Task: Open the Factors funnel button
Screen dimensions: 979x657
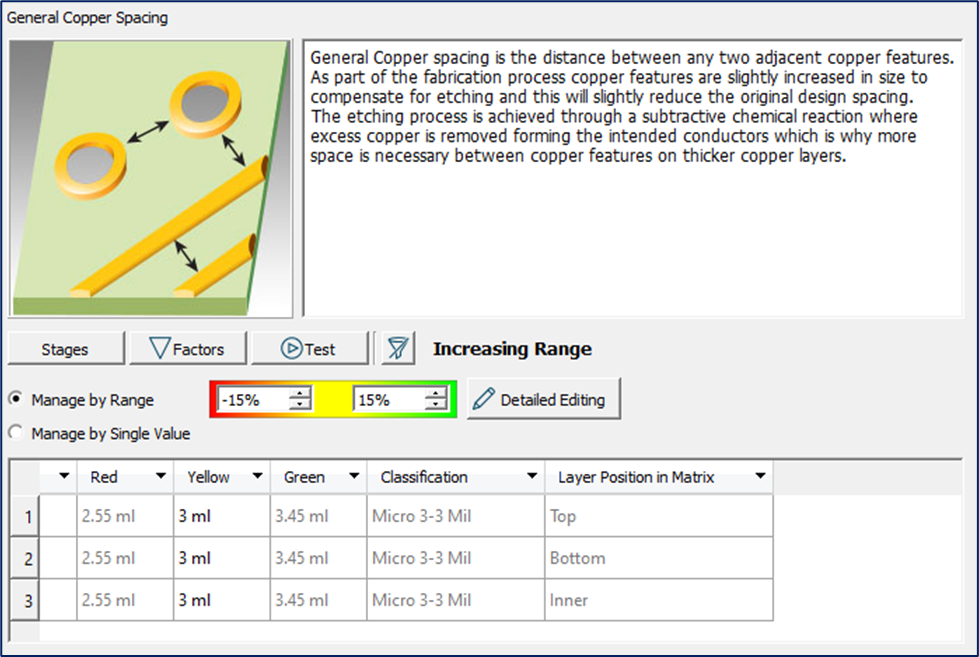Action: click(x=186, y=349)
